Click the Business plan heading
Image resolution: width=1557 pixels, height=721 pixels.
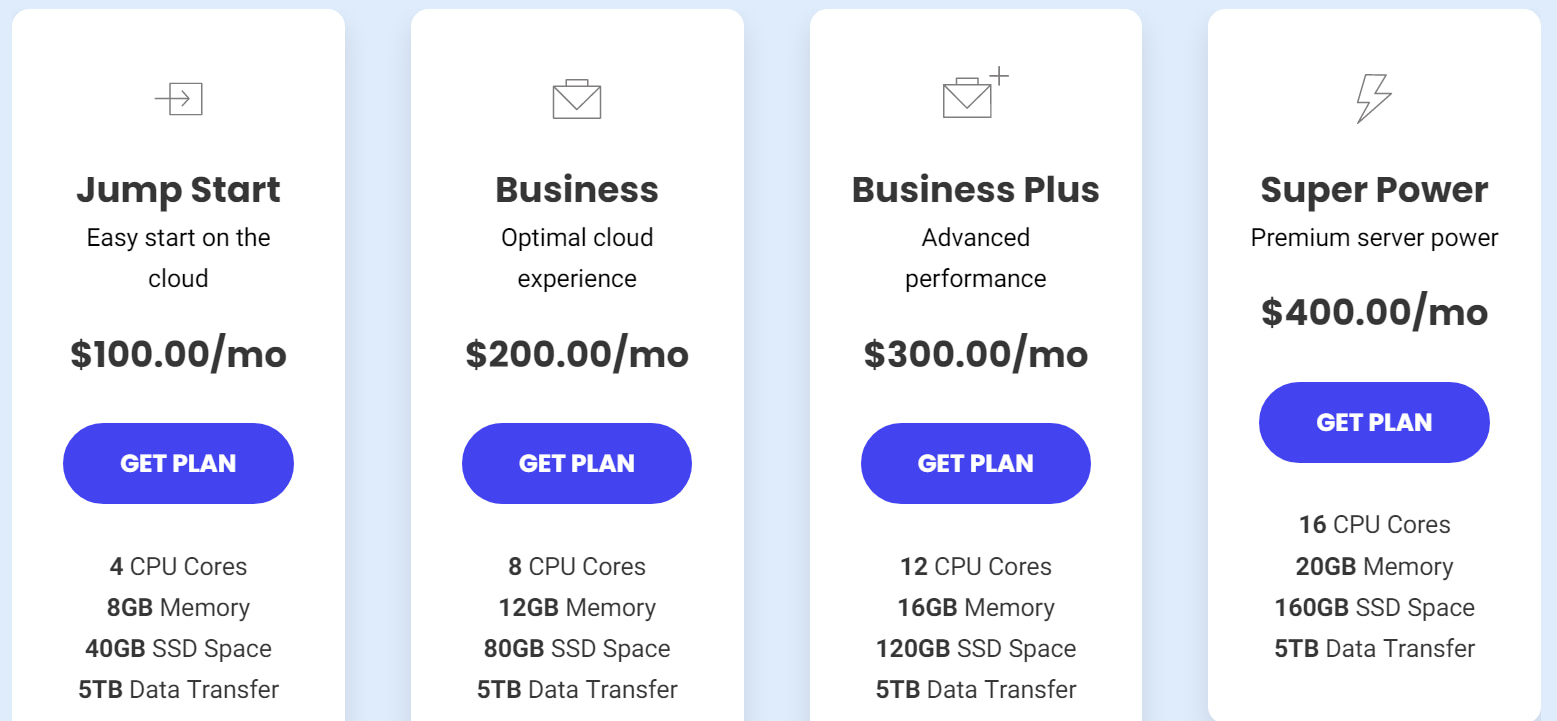tap(577, 190)
